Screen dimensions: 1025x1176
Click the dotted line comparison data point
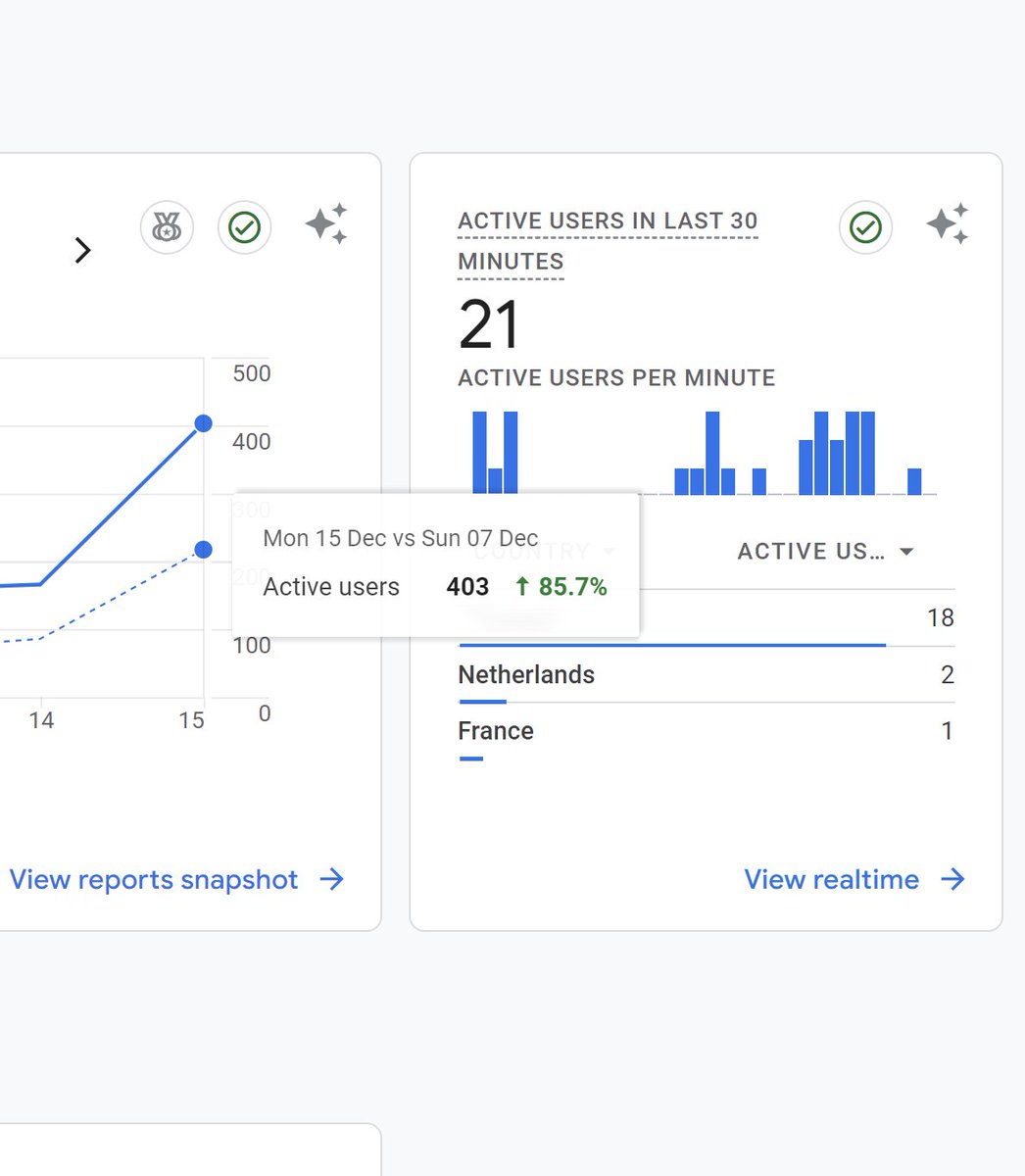pos(204,550)
